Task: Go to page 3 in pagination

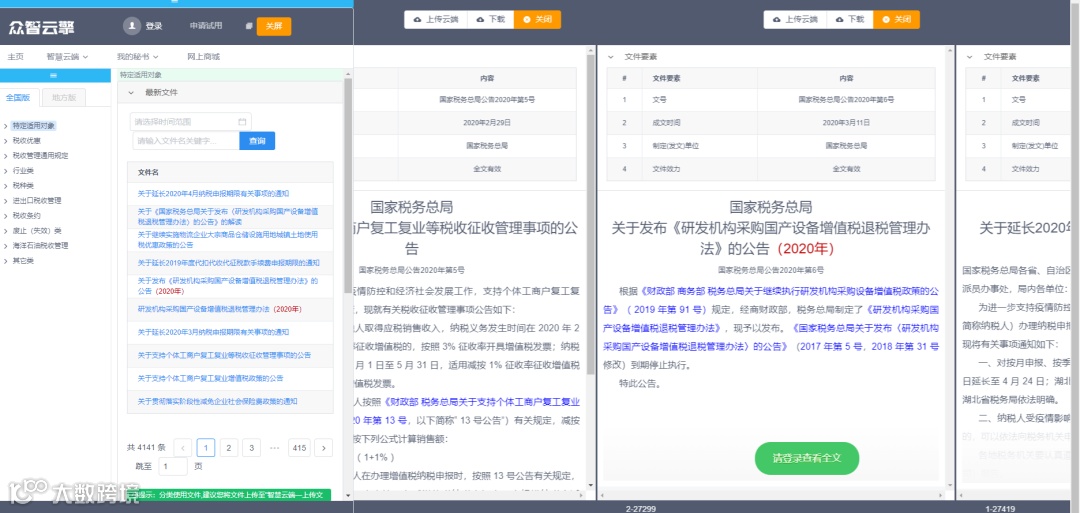Action: [251, 448]
